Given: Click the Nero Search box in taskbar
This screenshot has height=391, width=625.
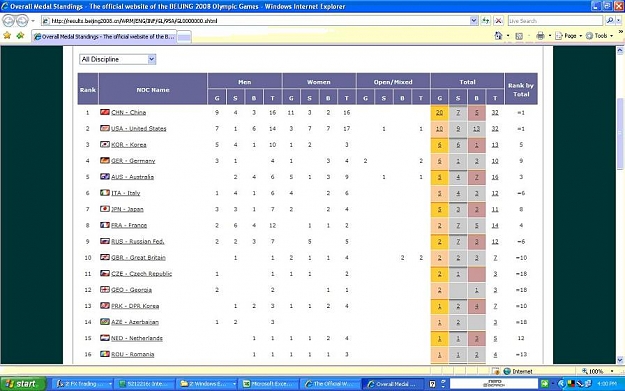Looking at the screenshot, I should click(x=493, y=384).
